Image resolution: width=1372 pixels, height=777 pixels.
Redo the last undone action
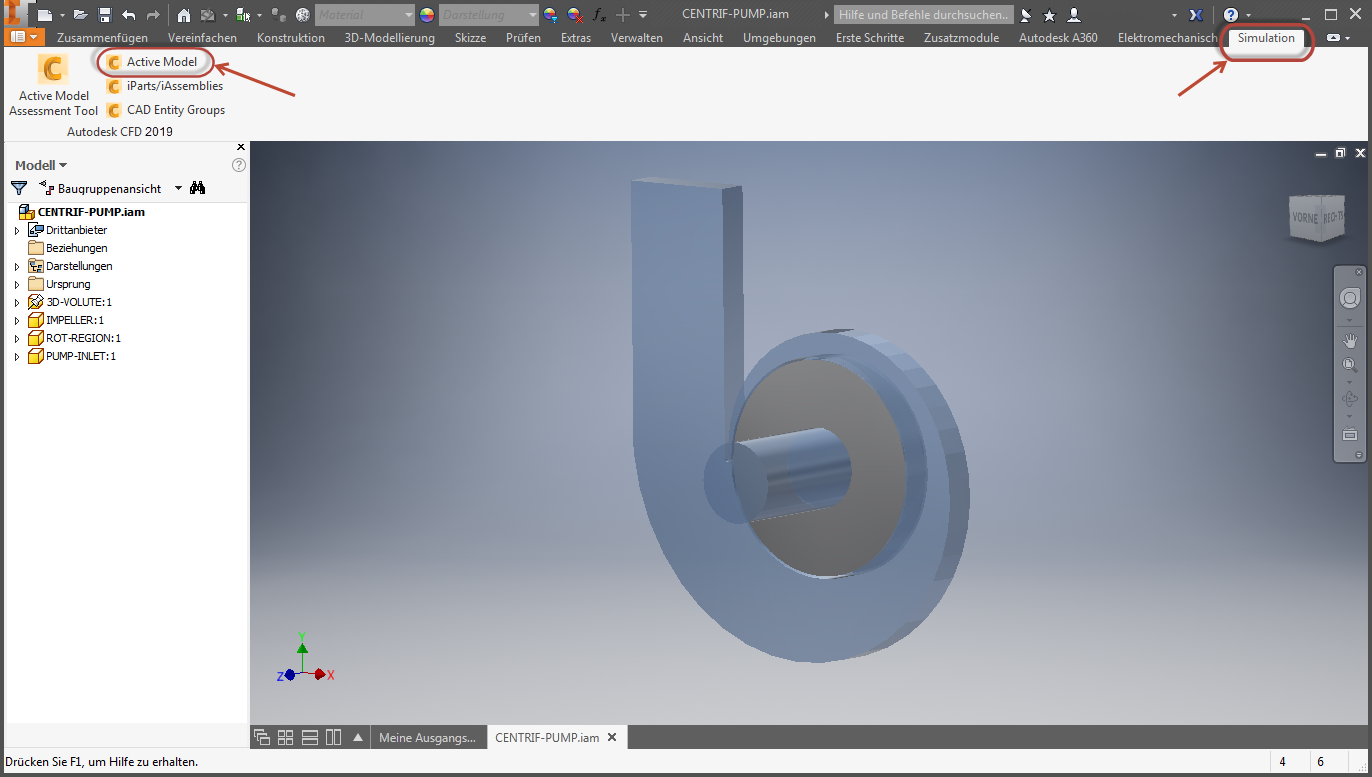tap(152, 15)
